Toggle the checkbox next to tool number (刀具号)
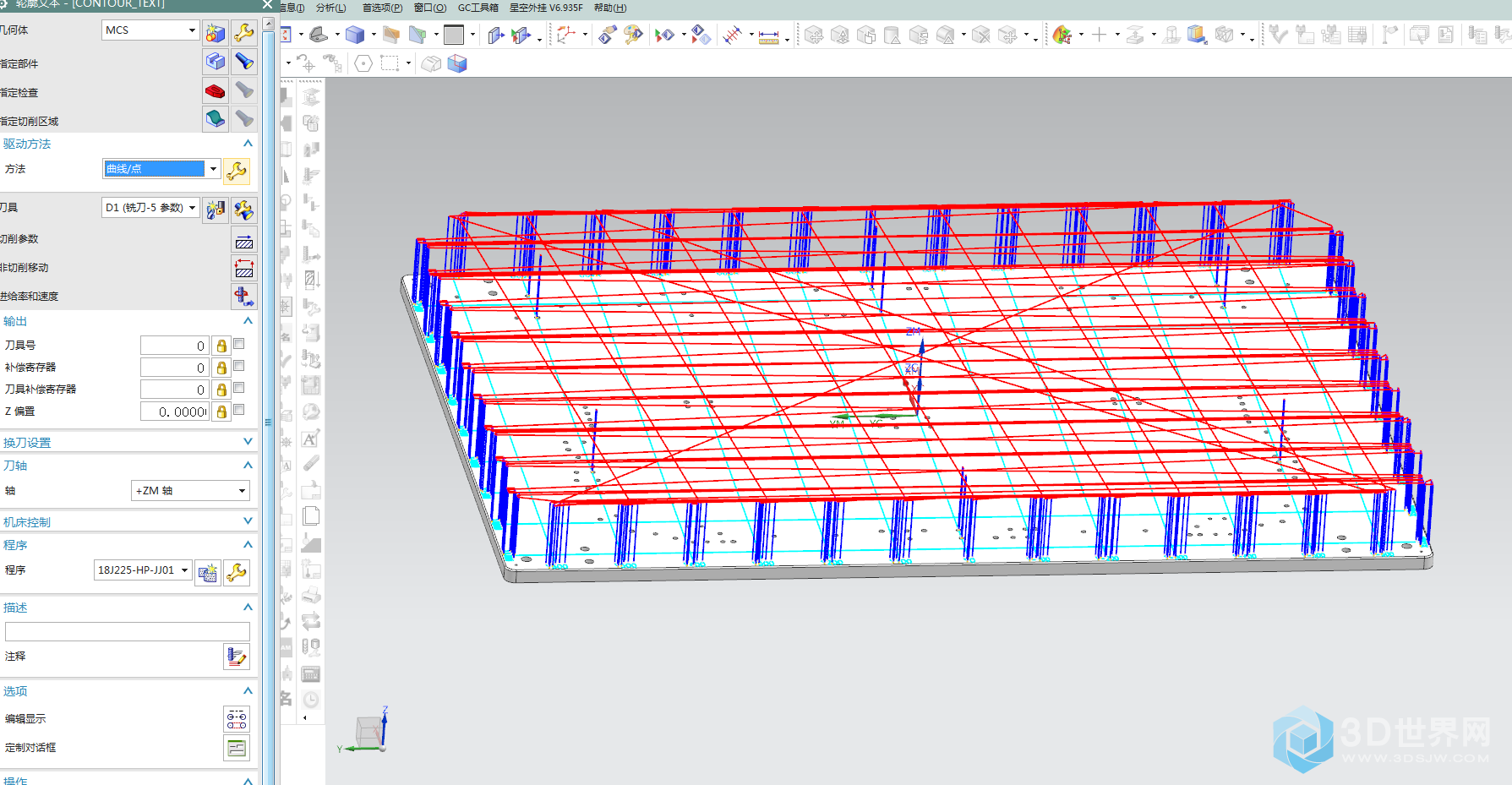Screen dimensions: 1512x785 tap(239, 344)
